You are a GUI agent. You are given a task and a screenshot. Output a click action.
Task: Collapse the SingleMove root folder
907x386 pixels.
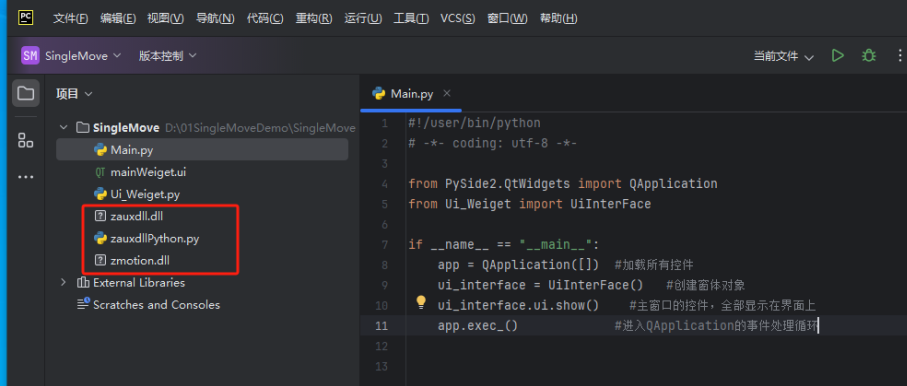[x=64, y=128]
